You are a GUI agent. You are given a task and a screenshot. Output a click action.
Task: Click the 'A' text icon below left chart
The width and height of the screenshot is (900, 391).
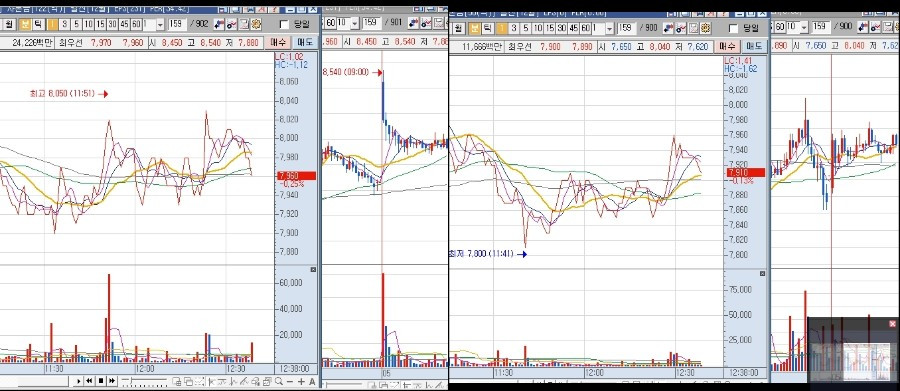[x=312, y=382]
